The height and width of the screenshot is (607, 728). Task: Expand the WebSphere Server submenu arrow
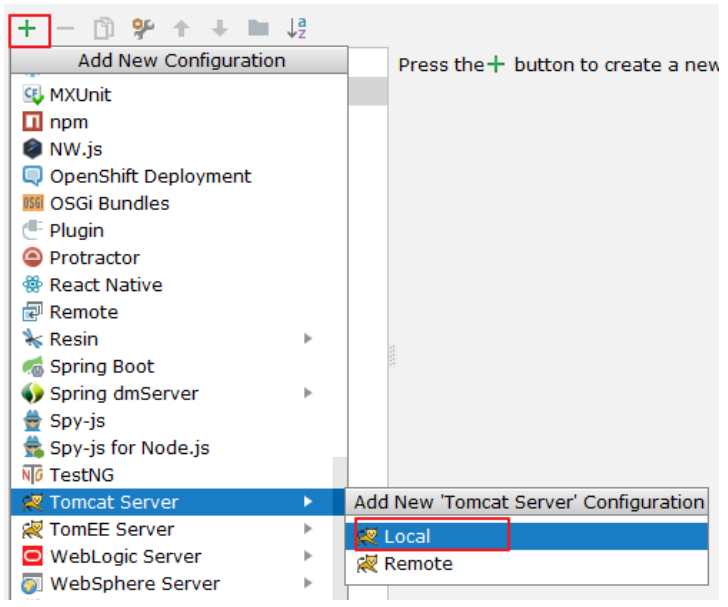click(x=308, y=583)
